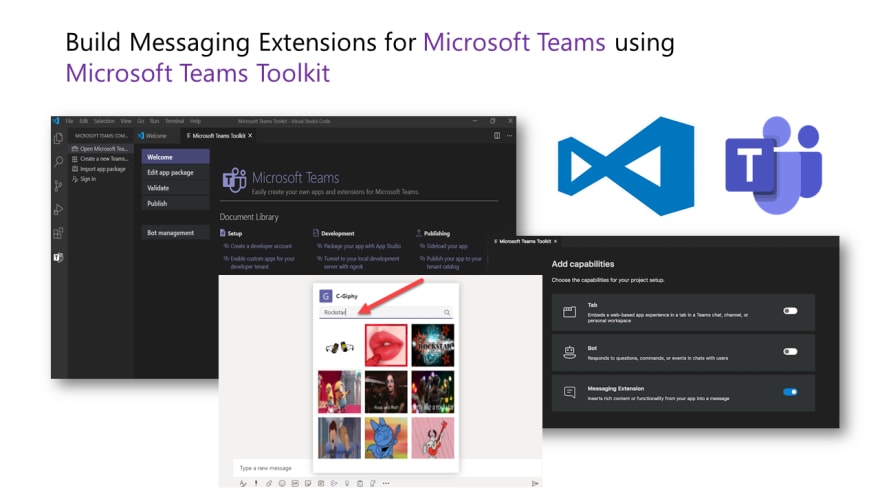Open Enable custom apps for developer tenant link
Viewport: 880px width, 495px height.
click(x=262, y=263)
